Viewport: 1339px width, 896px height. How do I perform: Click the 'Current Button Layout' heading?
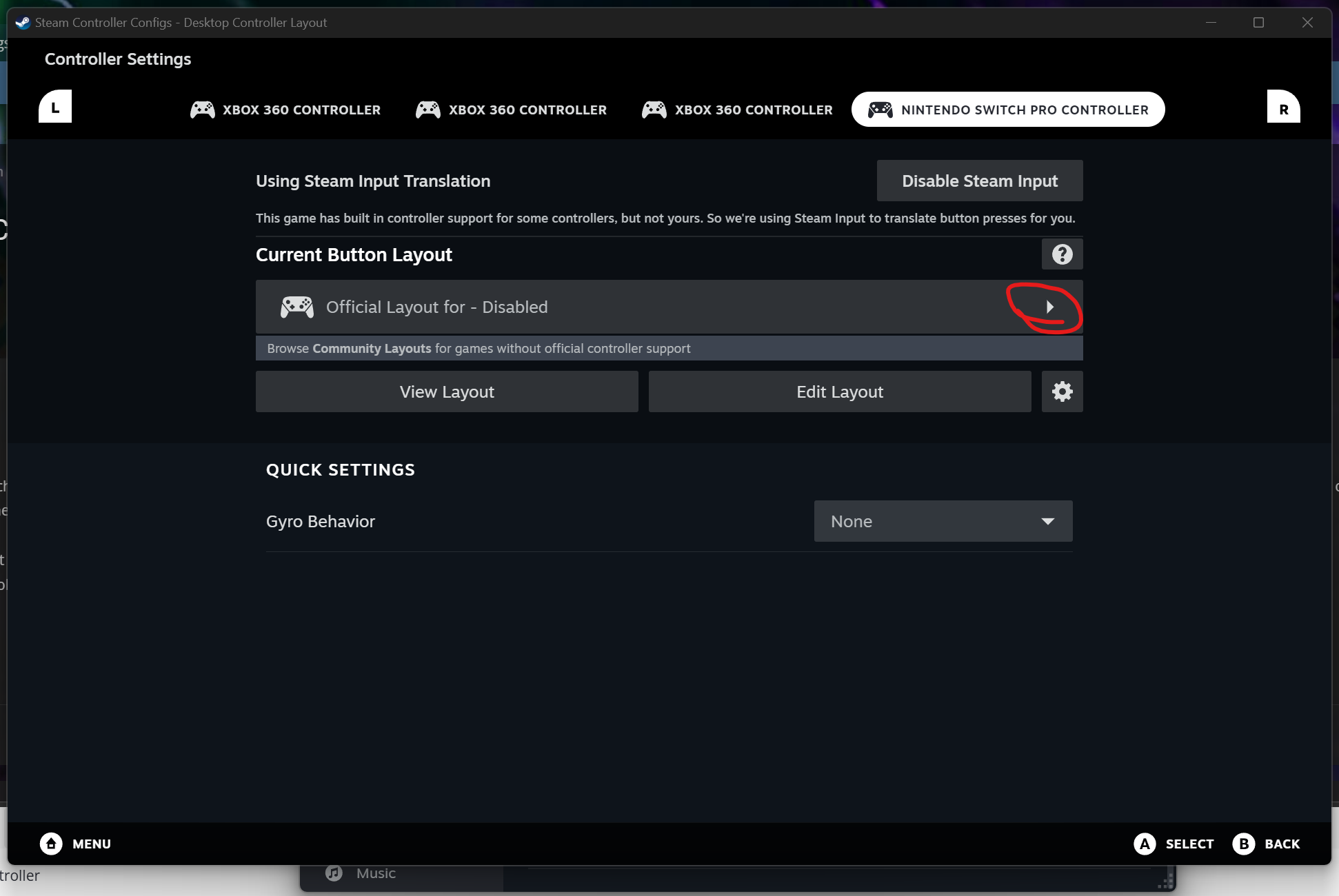(x=354, y=254)
